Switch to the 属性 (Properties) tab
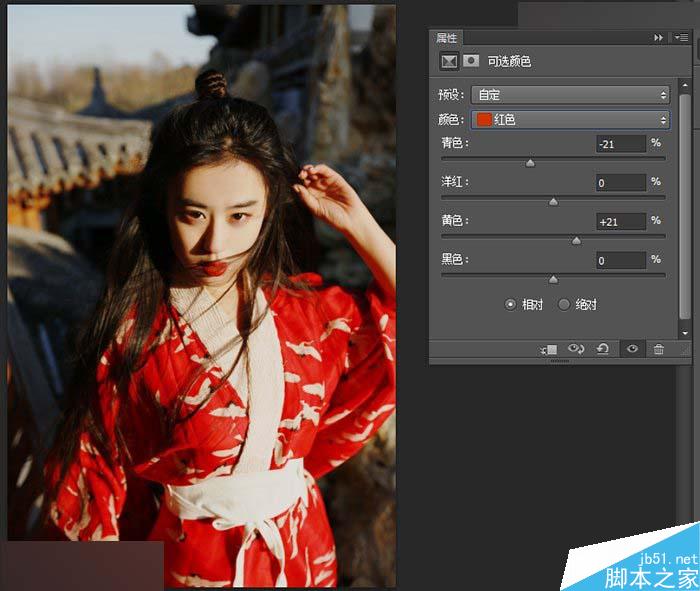 446,38
